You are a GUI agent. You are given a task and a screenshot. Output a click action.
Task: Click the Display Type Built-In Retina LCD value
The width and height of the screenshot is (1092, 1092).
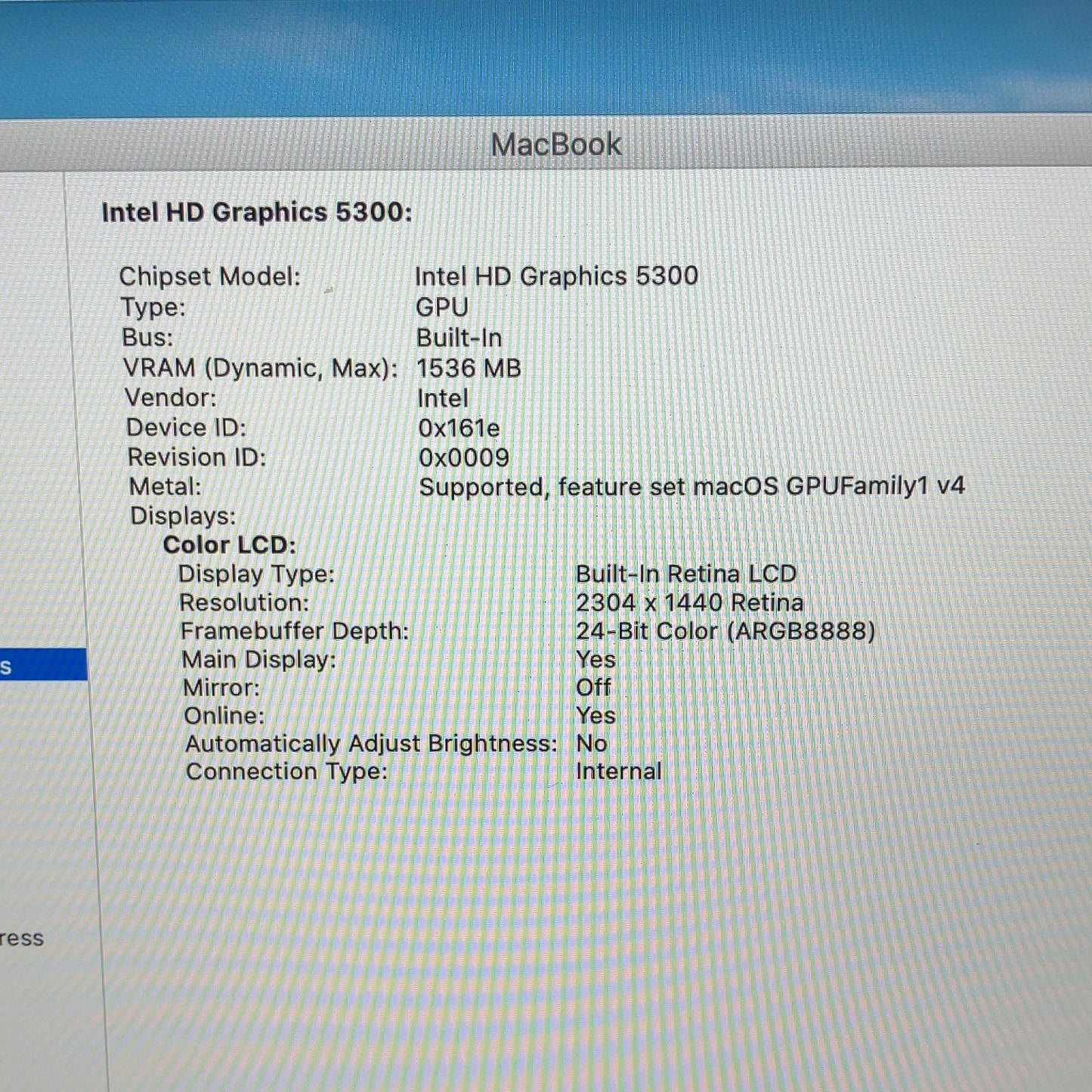686,574
